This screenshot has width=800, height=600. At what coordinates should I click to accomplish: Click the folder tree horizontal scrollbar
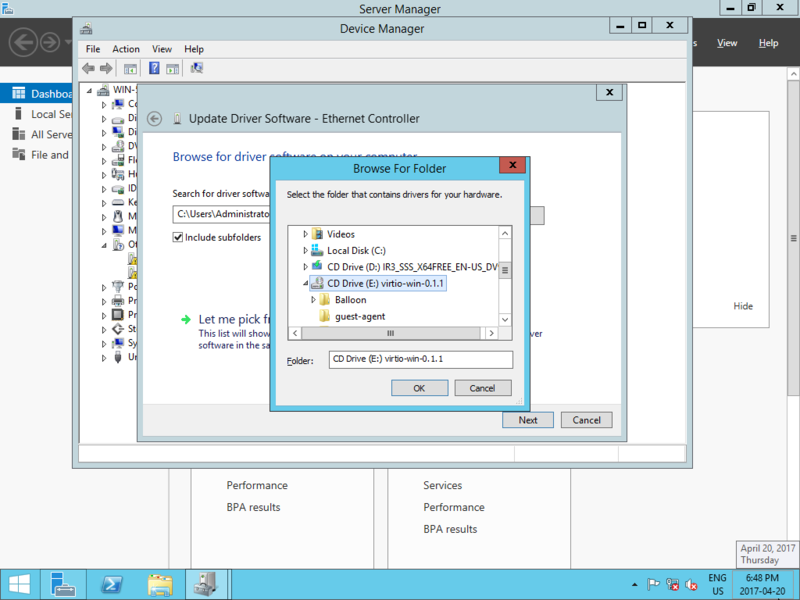(x=390, y=333)
